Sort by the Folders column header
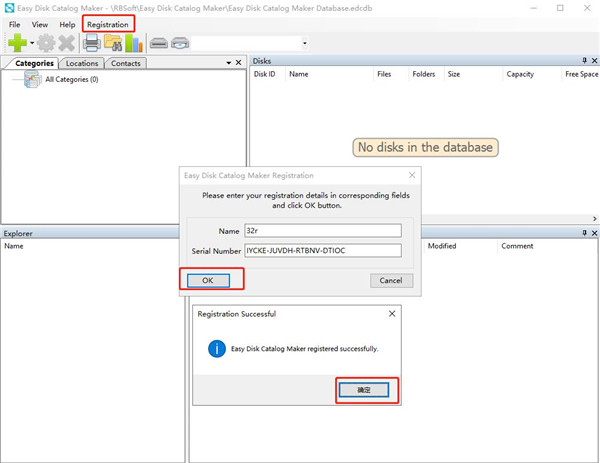600x463 pixels. pyautogui.click(x=424, y=74)
